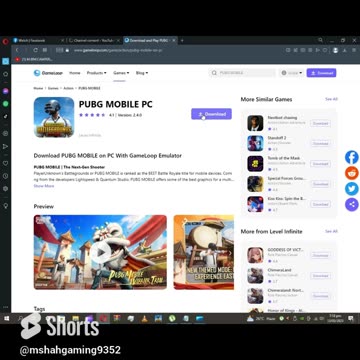Expand the Games dropdown menu
Viewport: 360px width, 360px height.
[x=121, y=73]
